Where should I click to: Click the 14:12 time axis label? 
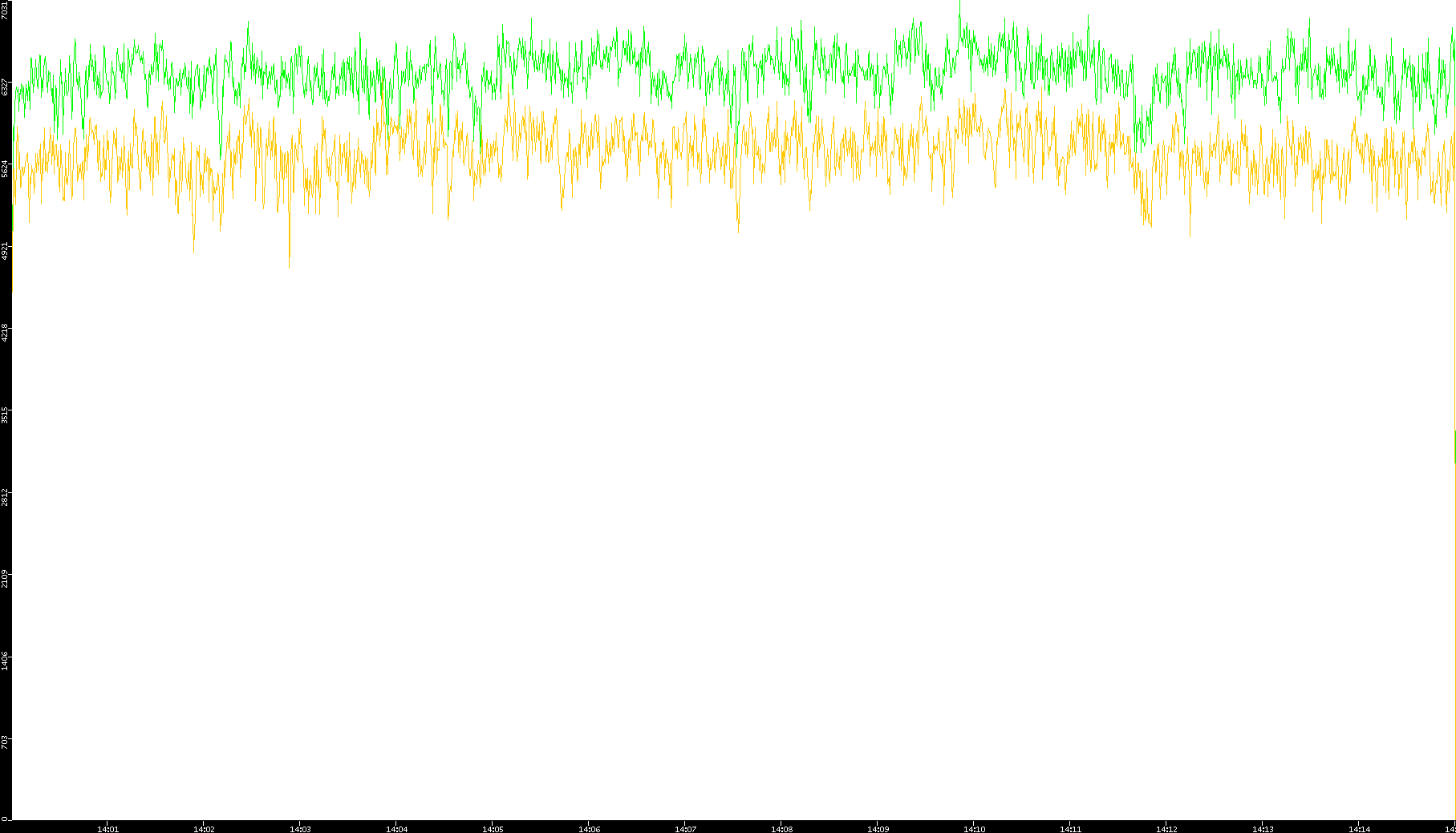[x=1166, y=829]
